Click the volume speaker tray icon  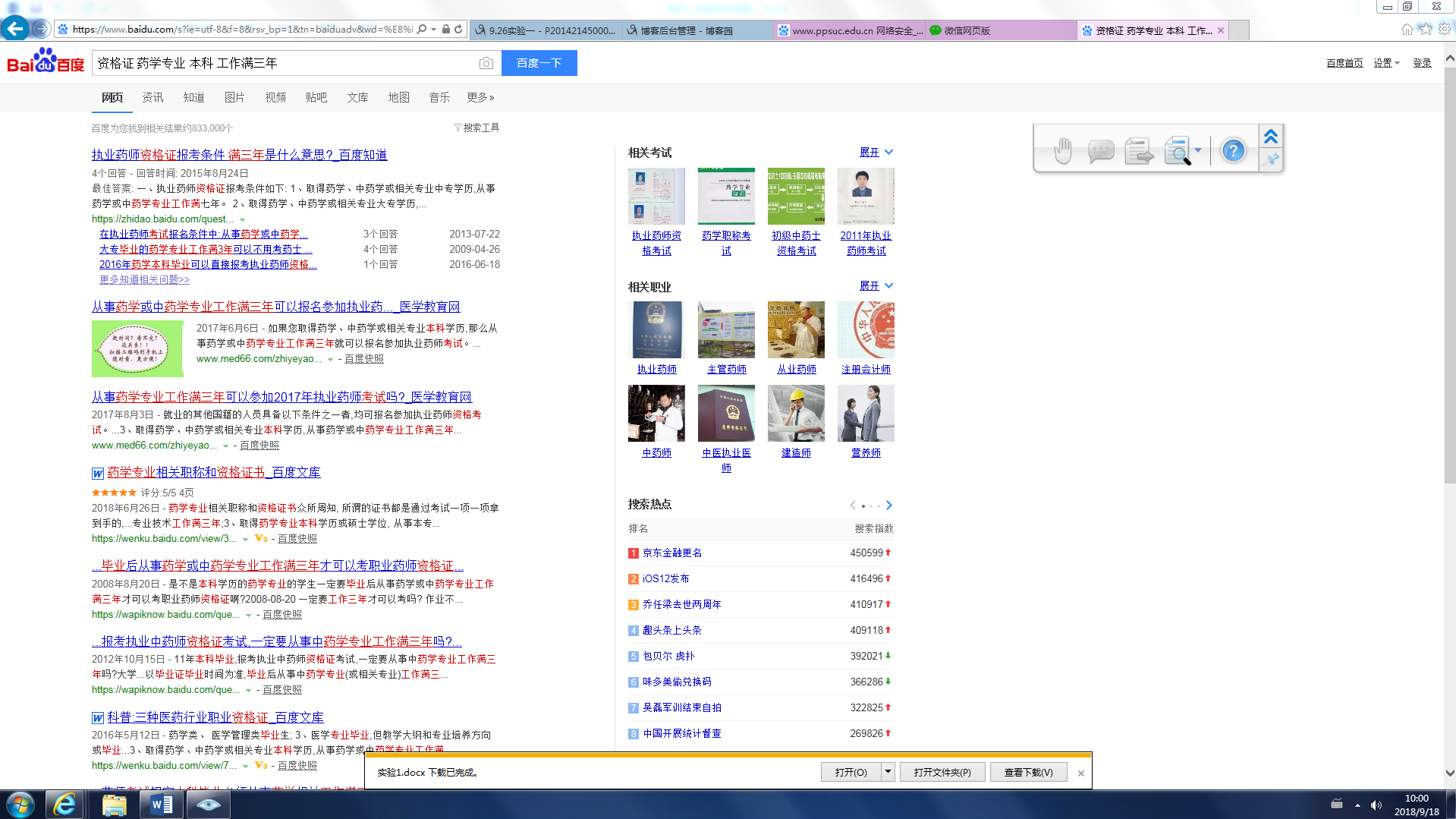click(x=1376, y=805)
